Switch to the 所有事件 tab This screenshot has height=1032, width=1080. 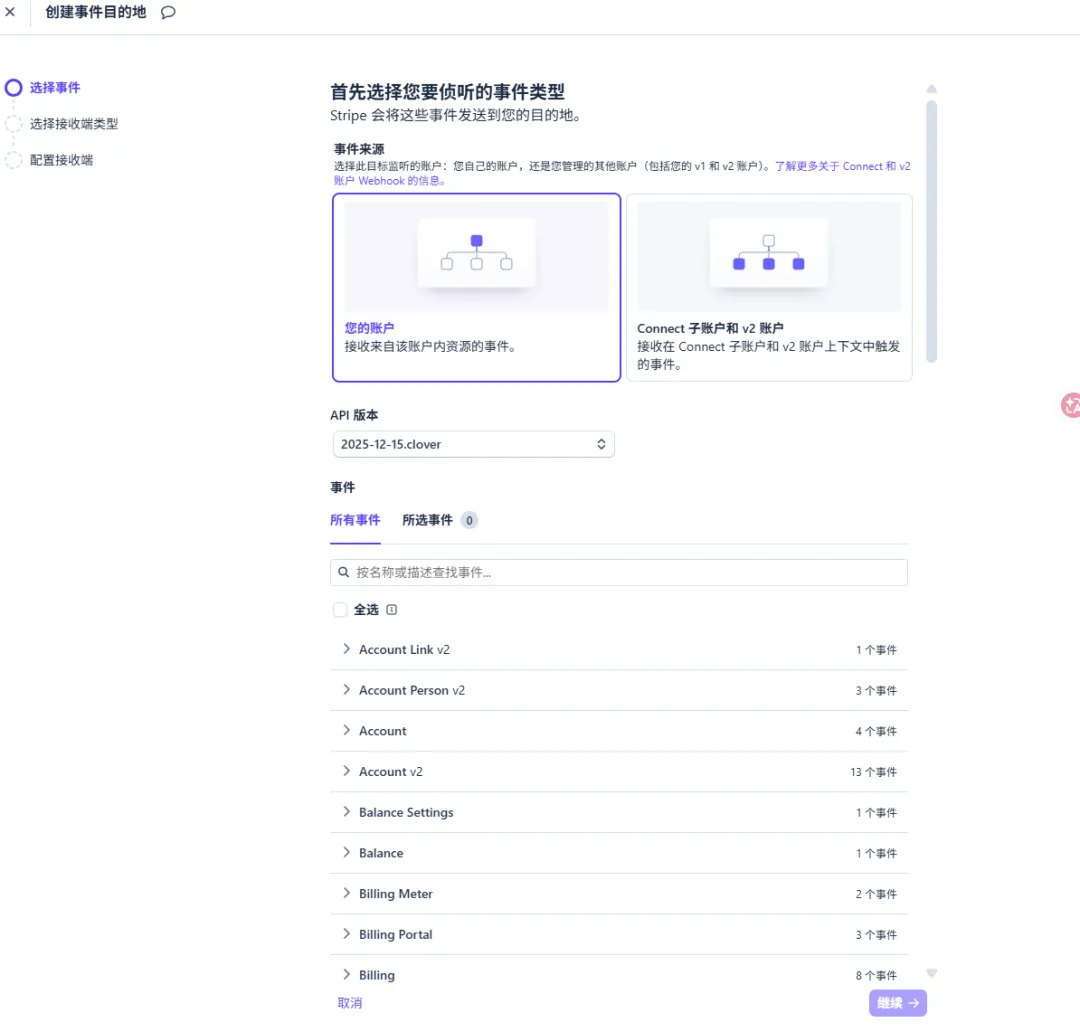(355, 520)
